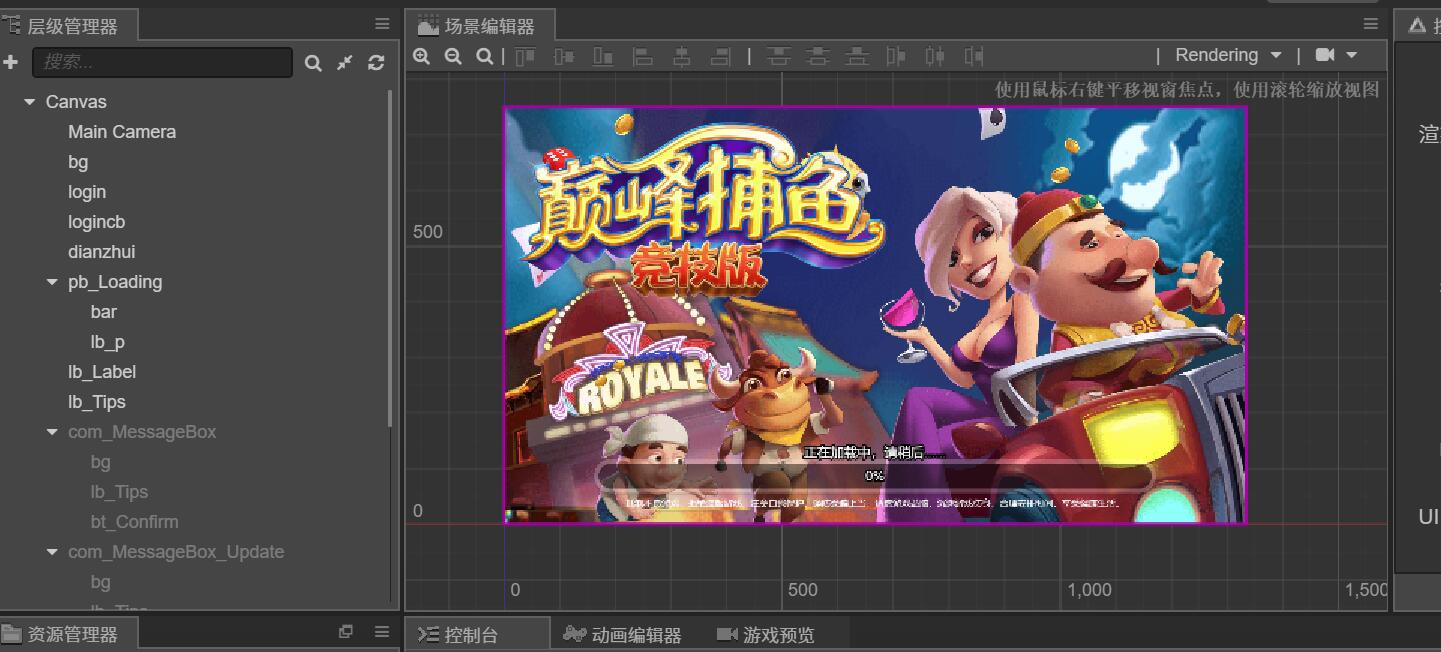The width and height of the screenshot is (1441, 652).
Task: Collapse the pb_Loading node
Action: pos(52,282)
